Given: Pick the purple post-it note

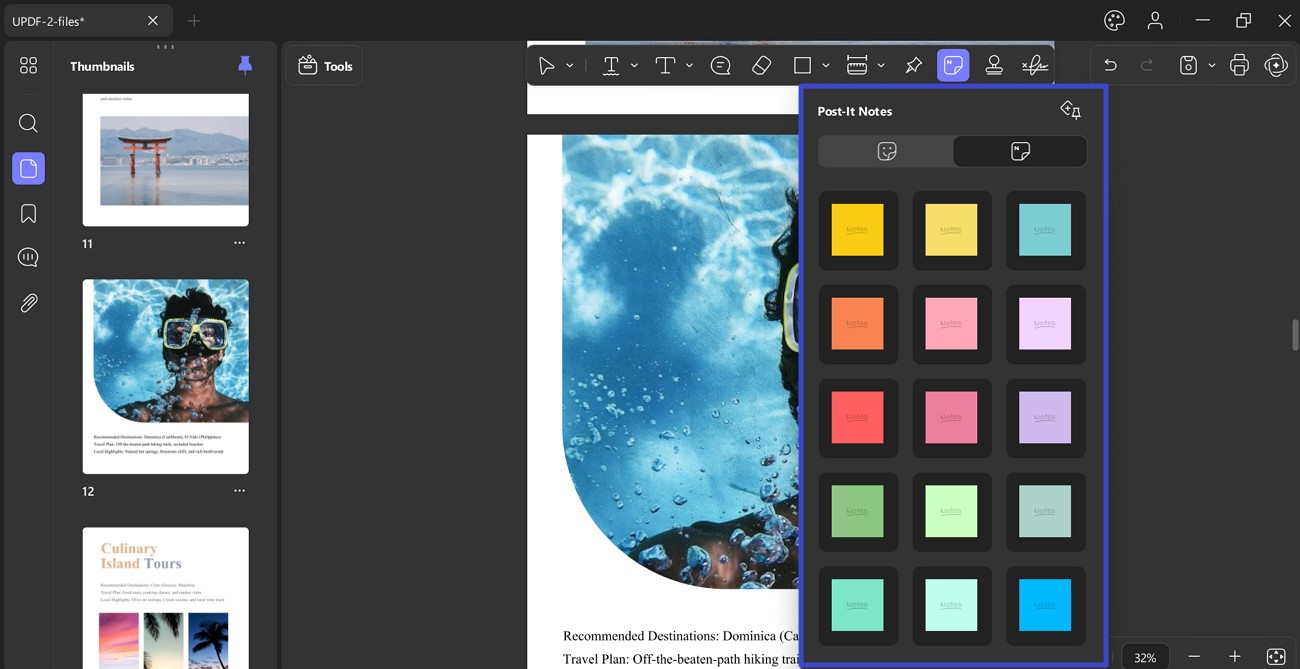Looking at the screenshot, I should (x=1045, y=417).
